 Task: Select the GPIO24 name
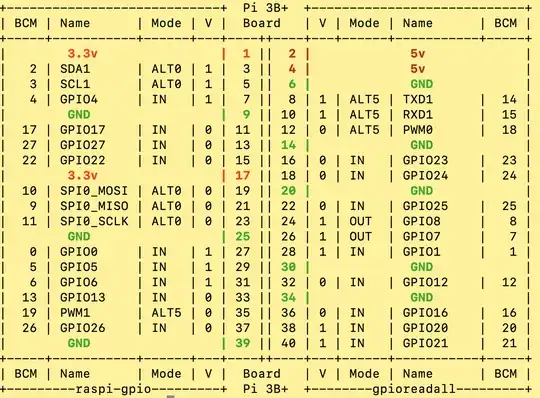(x=425, y=176)
